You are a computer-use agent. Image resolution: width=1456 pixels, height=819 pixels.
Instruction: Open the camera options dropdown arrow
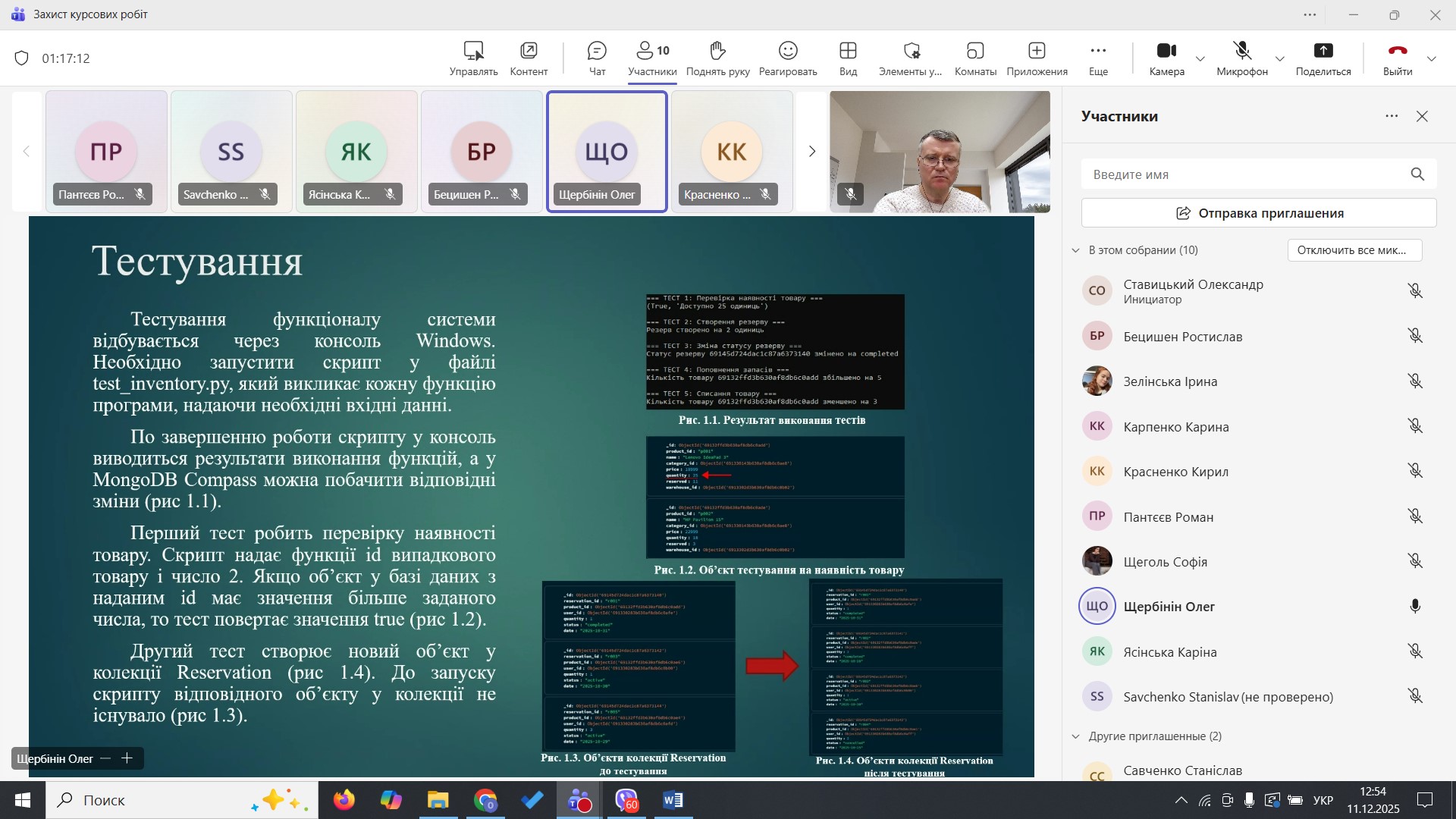click(x=1200, y=59)
